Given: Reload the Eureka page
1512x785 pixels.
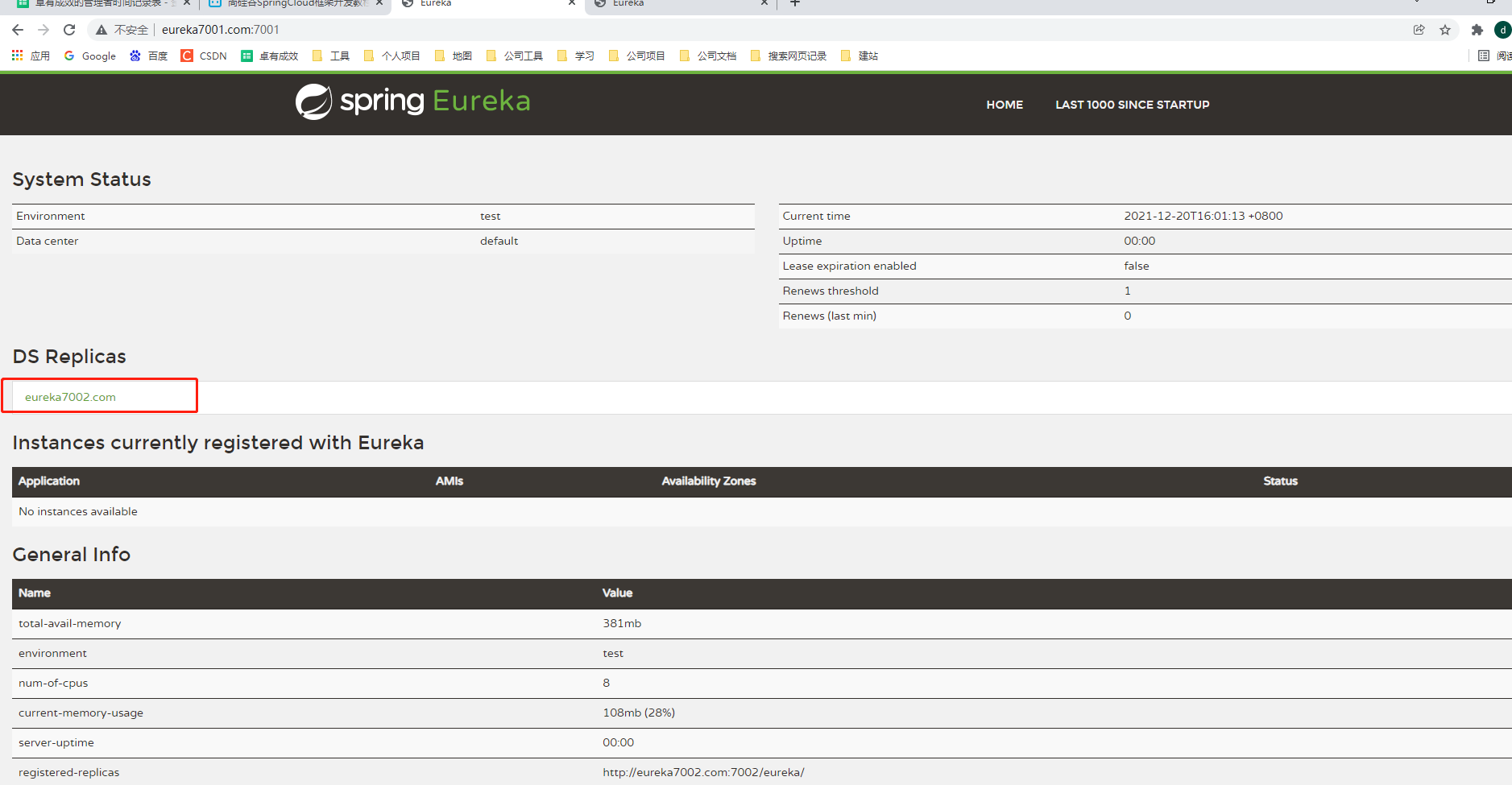Looking at the screenshot, I should click(69, 30).
